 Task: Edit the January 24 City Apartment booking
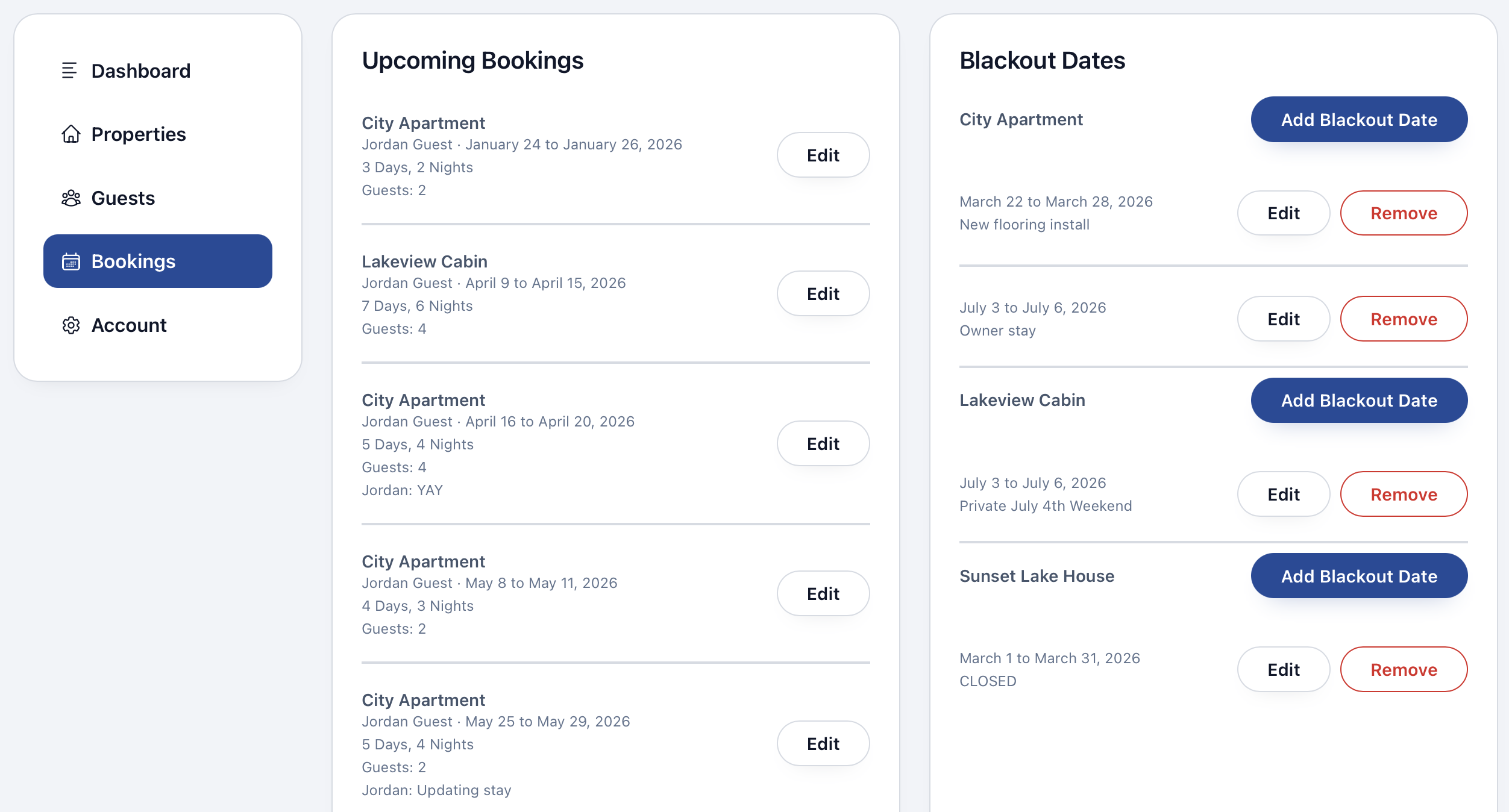[x=823, y=155]
